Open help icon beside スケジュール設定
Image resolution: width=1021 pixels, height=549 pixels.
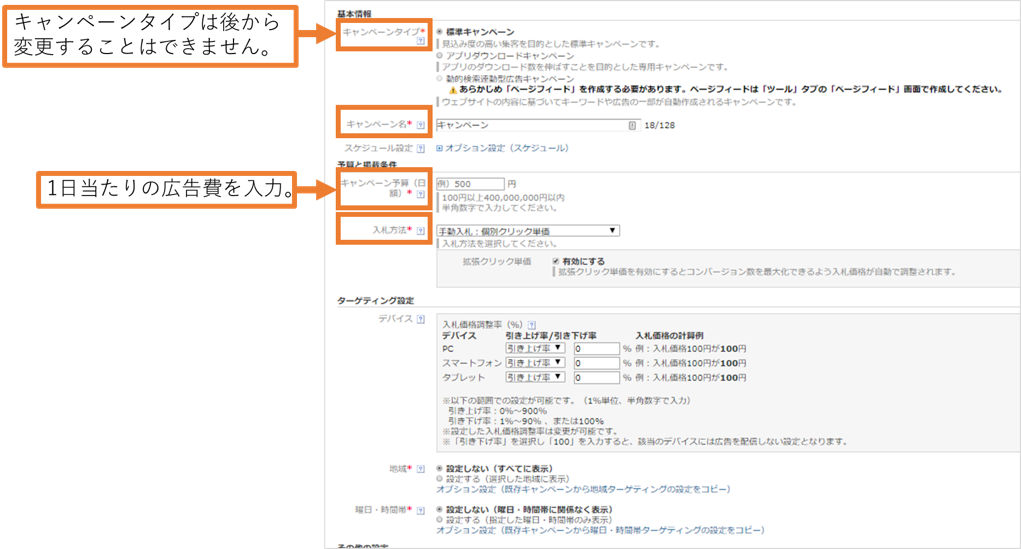(421, 148)
